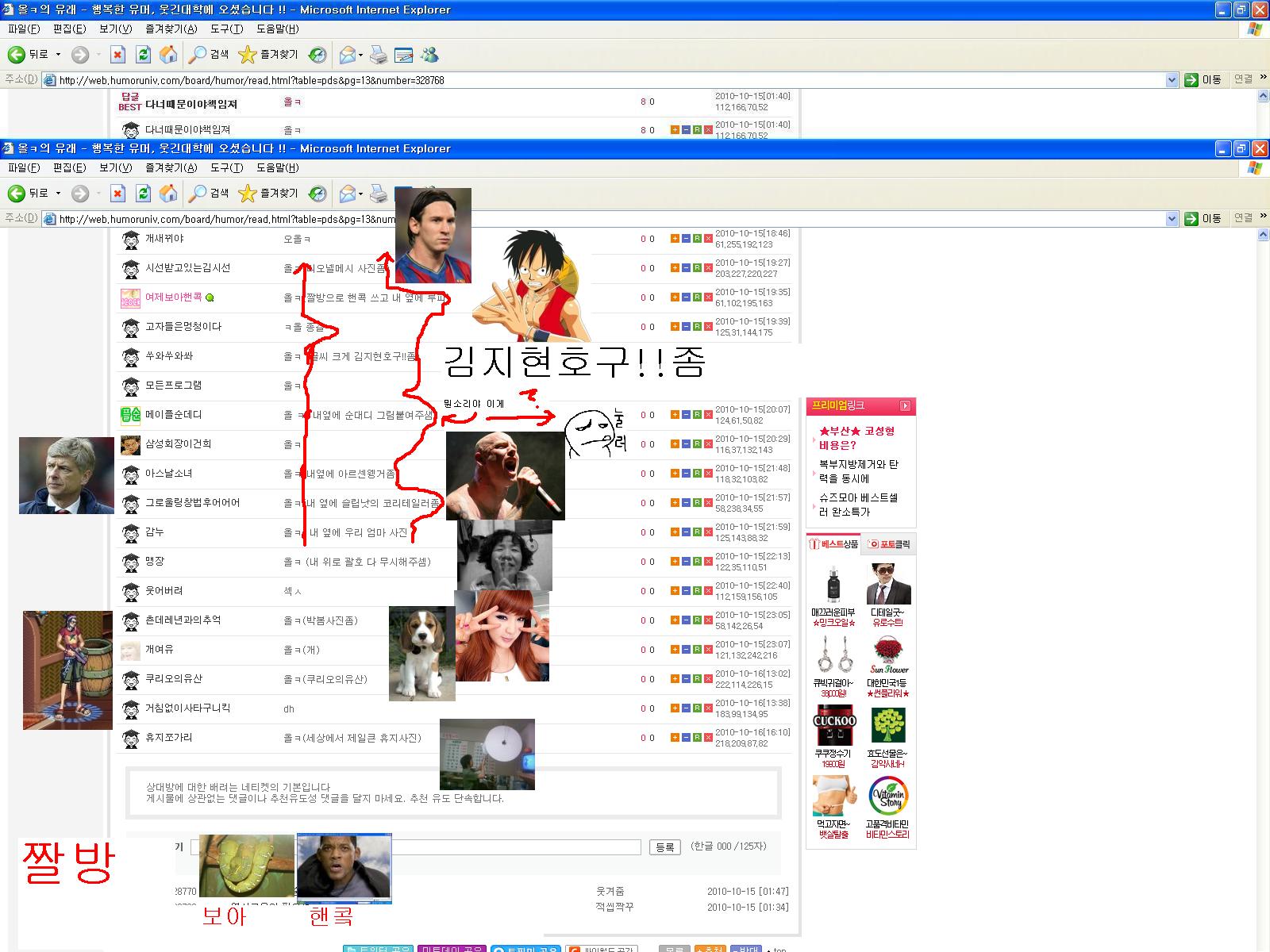1270x952 pixels.
Task: Click the arrow icon in 프리미엄링크 header
Action: (x=905, y=406)
